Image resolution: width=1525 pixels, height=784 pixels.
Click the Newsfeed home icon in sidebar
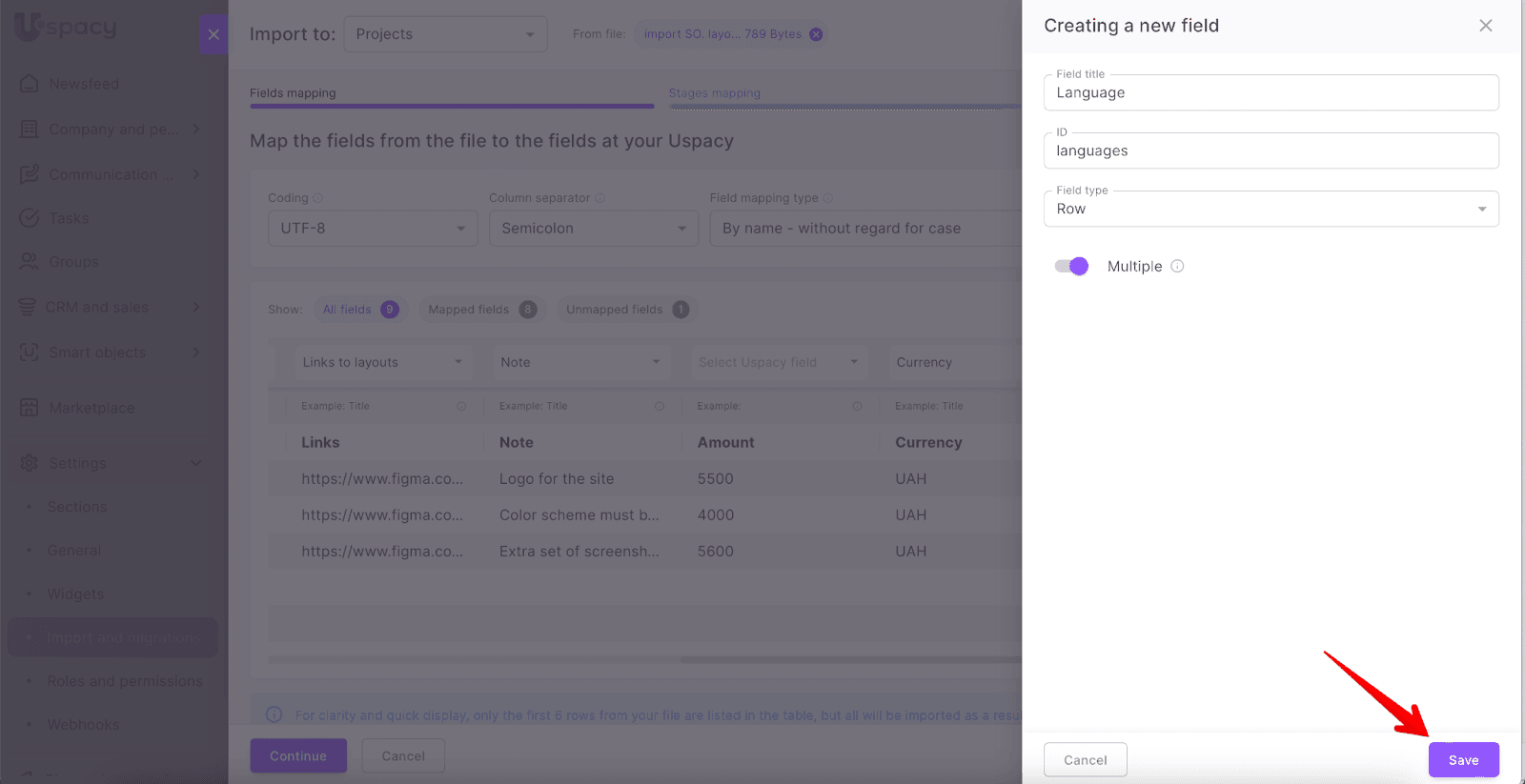(x=29, y=84)
